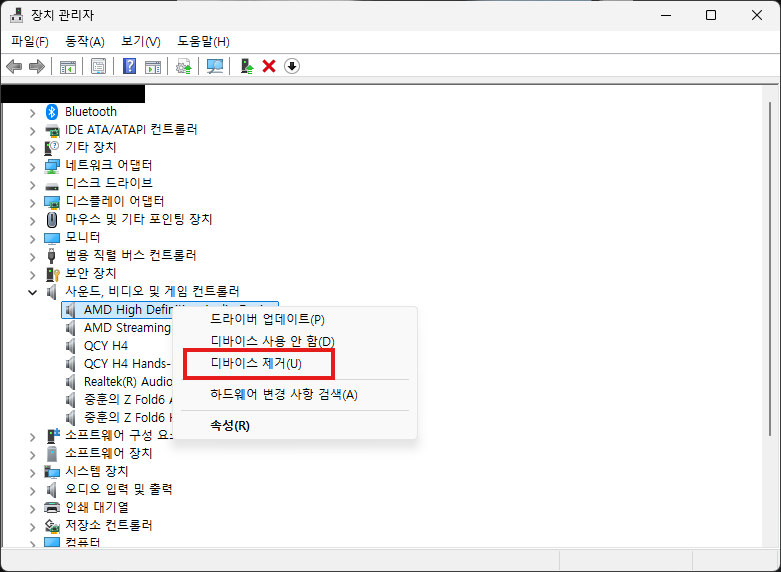Expand the 시스템 장치 chevron

pyautogui.click(x=32, y=473)
